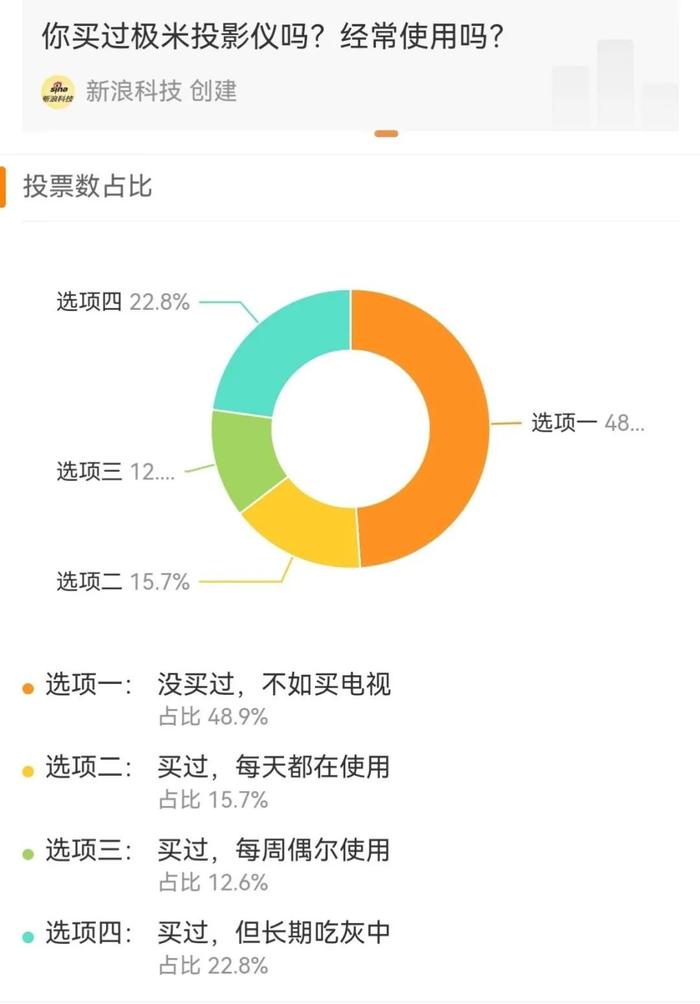Click the green legend dot for 选项三
The height and width of the screenshot is (1004, 700).
(28, 854)
